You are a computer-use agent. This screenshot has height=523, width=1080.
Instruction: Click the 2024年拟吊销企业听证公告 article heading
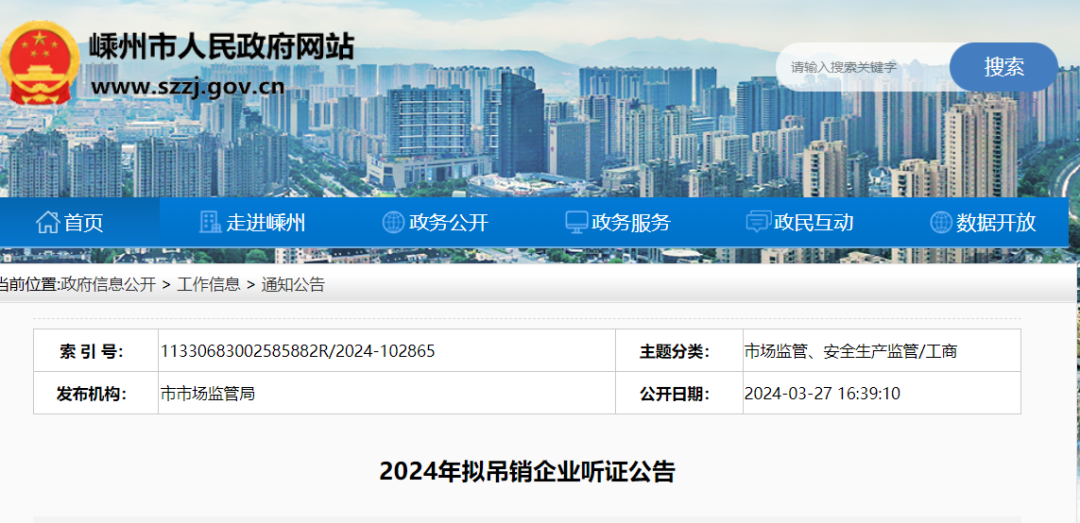pyautogui.click(x=527, y=471)
